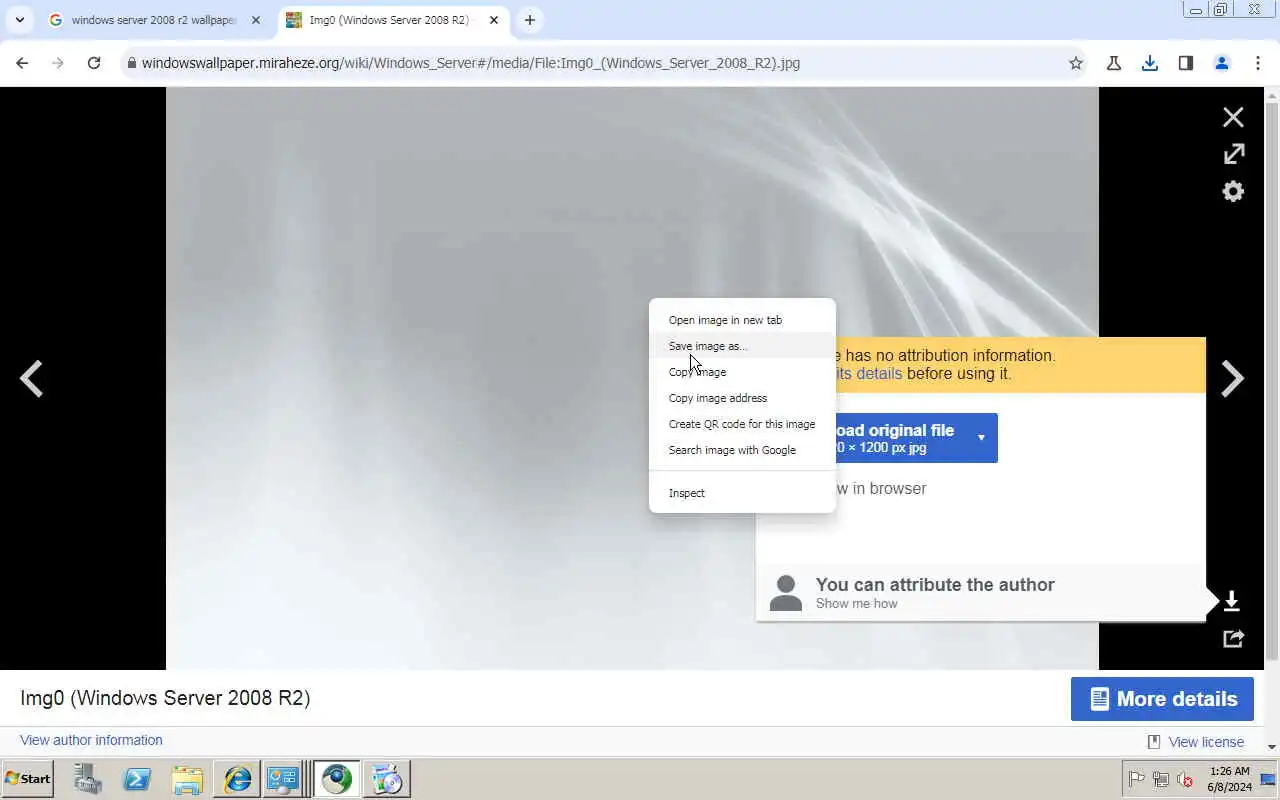Open View author information link
Viewport: 1280px width, 800px height.
point(91,740)
